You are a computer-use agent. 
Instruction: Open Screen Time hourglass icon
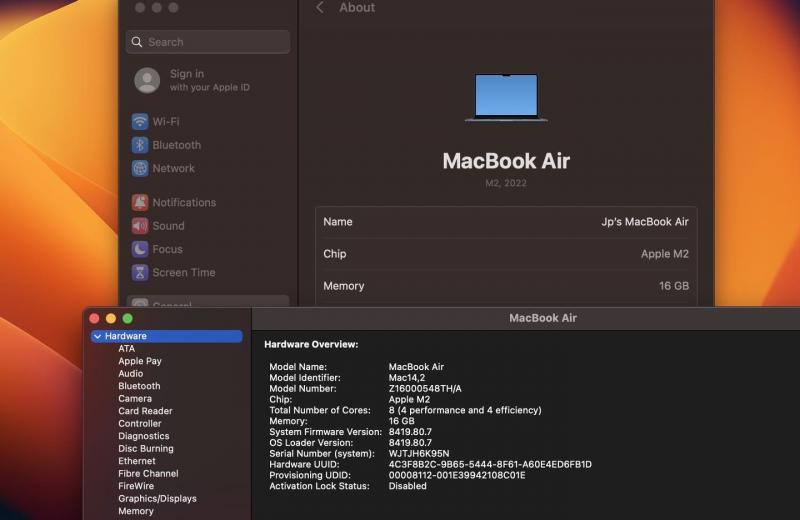click(140, 272)
